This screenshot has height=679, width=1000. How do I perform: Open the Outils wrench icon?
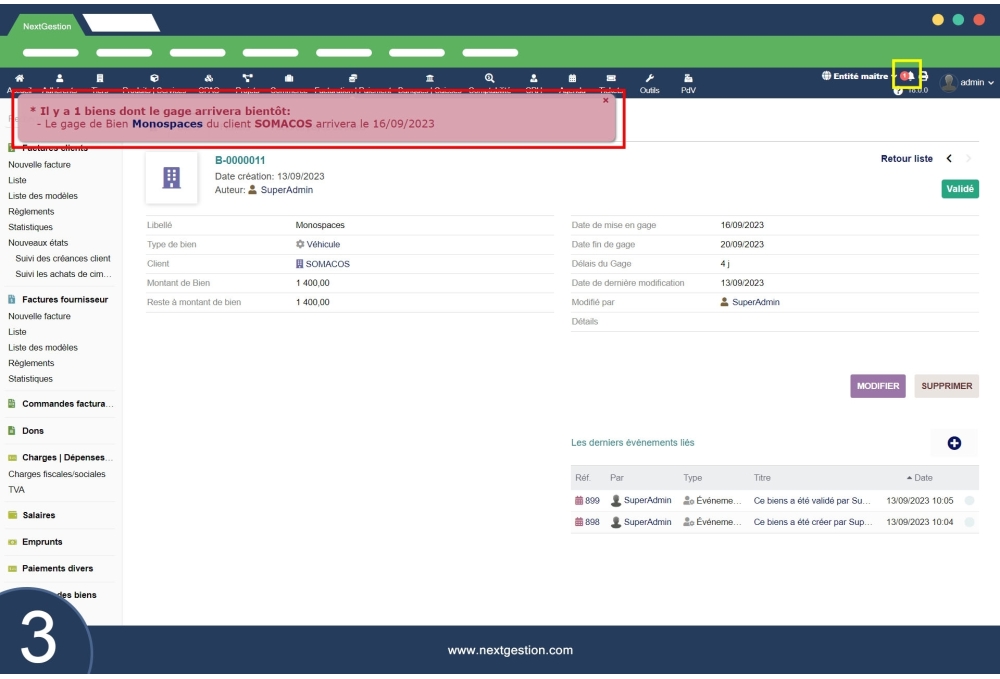pyautogui.click(x=649, y=76)
